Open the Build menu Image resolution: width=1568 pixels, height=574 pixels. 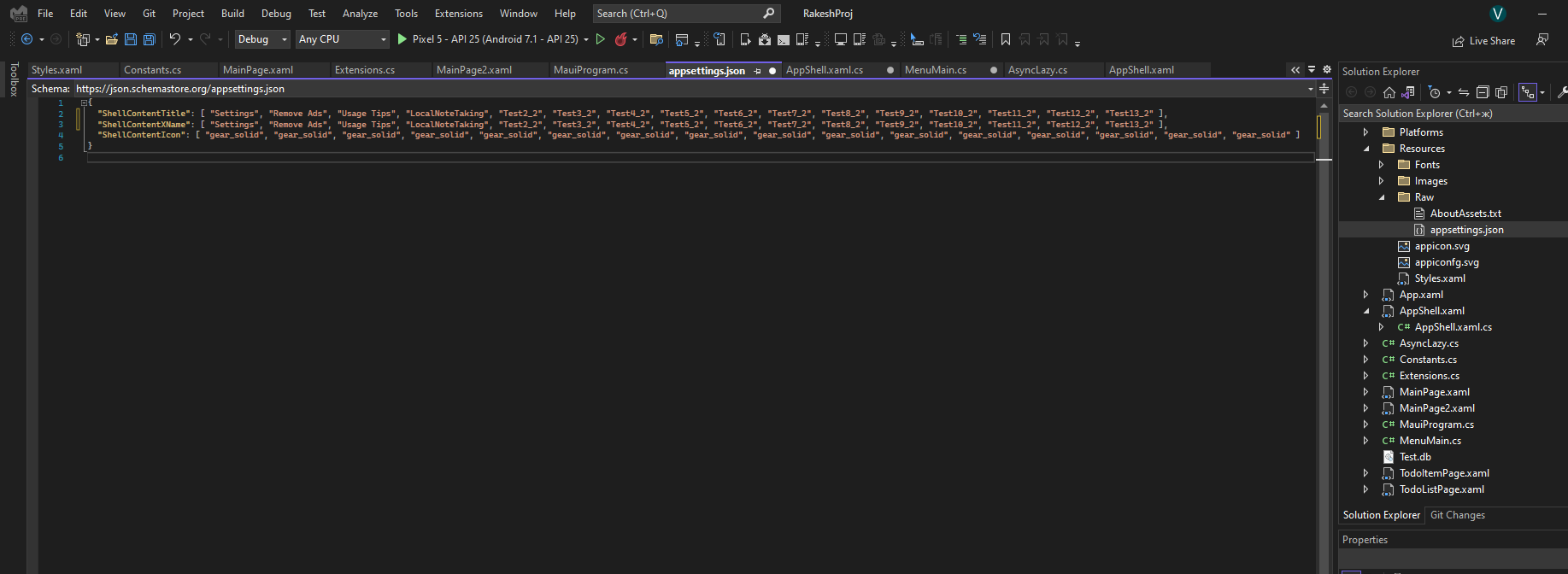click(x=232, y=14)
